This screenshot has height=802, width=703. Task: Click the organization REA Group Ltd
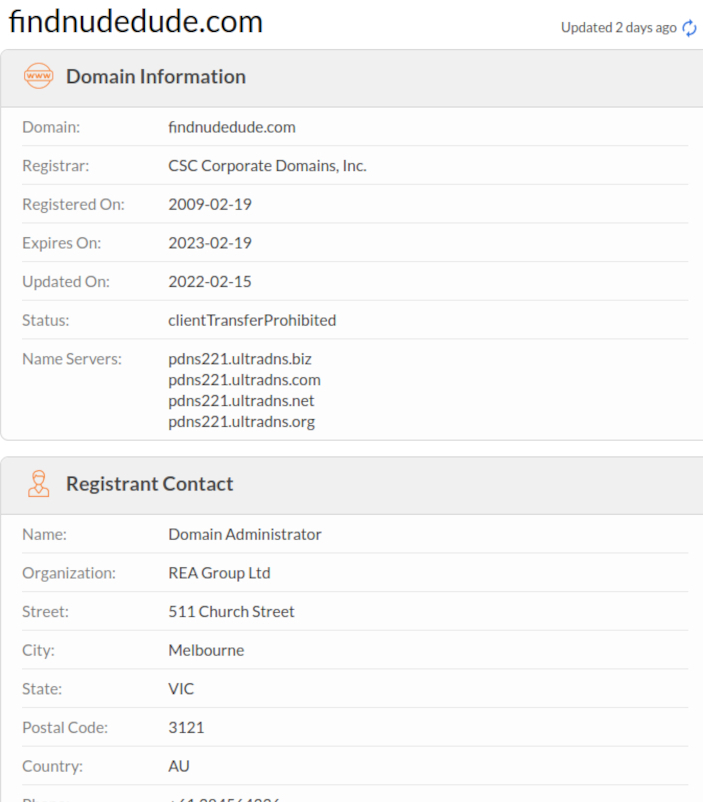(x=219, y=574)
